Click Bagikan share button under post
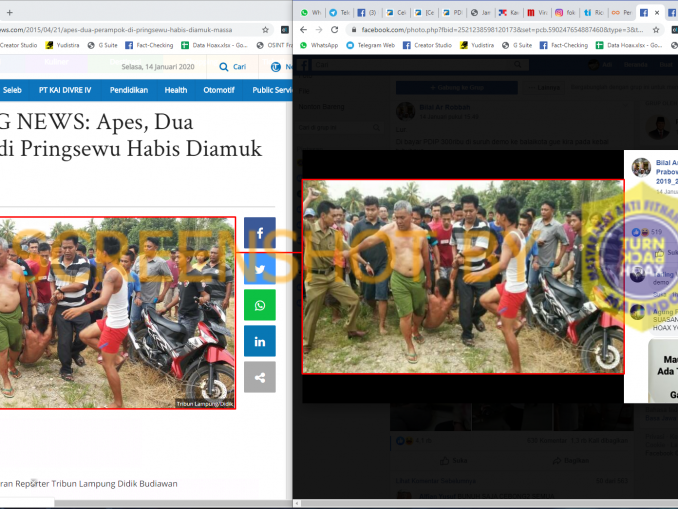Image resolution: width=678 pixels, height=509 pixels. (x=572, y=460)
